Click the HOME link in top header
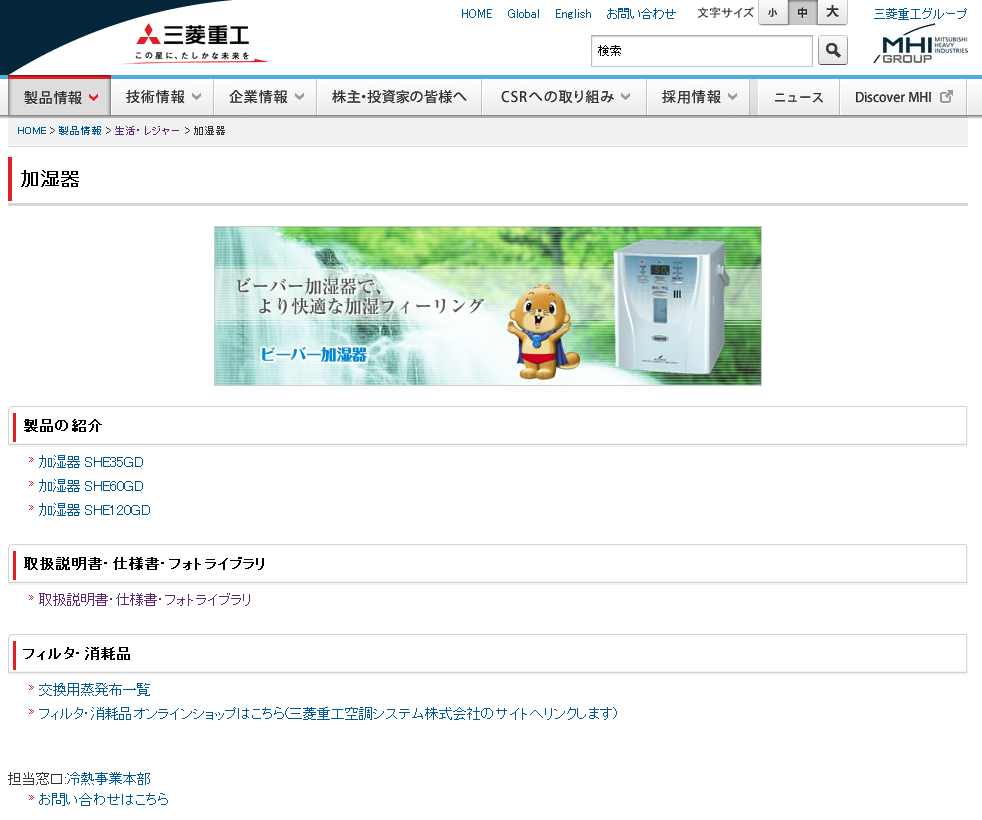Image resolution: width=982 pixels, height=820 pixels. coord(477,14)
